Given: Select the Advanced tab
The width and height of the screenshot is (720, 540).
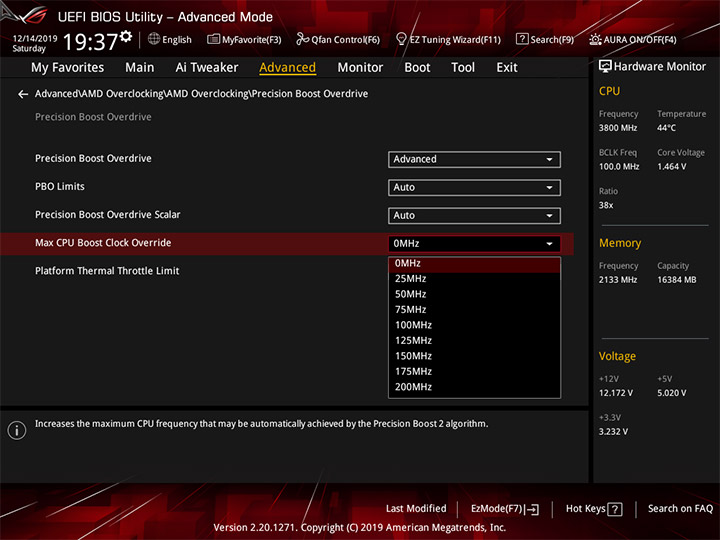Looking at the screenshot, I should point(287,68).
